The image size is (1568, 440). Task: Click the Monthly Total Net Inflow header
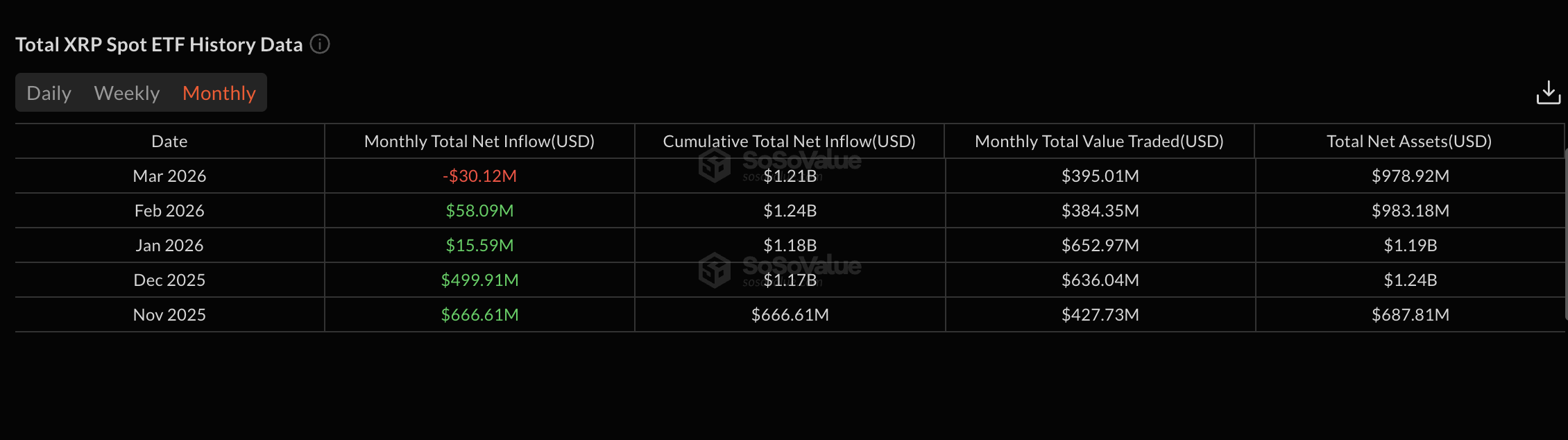[479, 141]
